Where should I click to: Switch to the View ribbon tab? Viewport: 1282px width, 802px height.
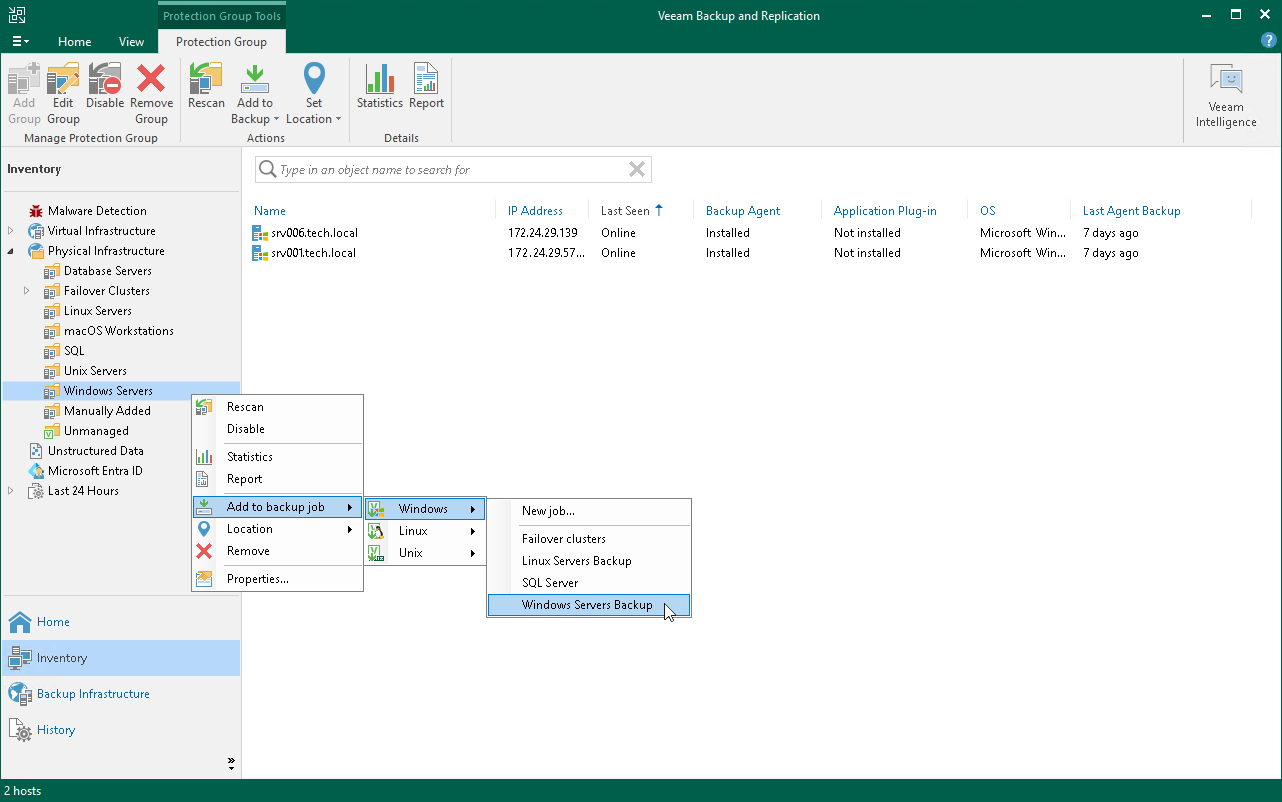[x=131, y=42]
